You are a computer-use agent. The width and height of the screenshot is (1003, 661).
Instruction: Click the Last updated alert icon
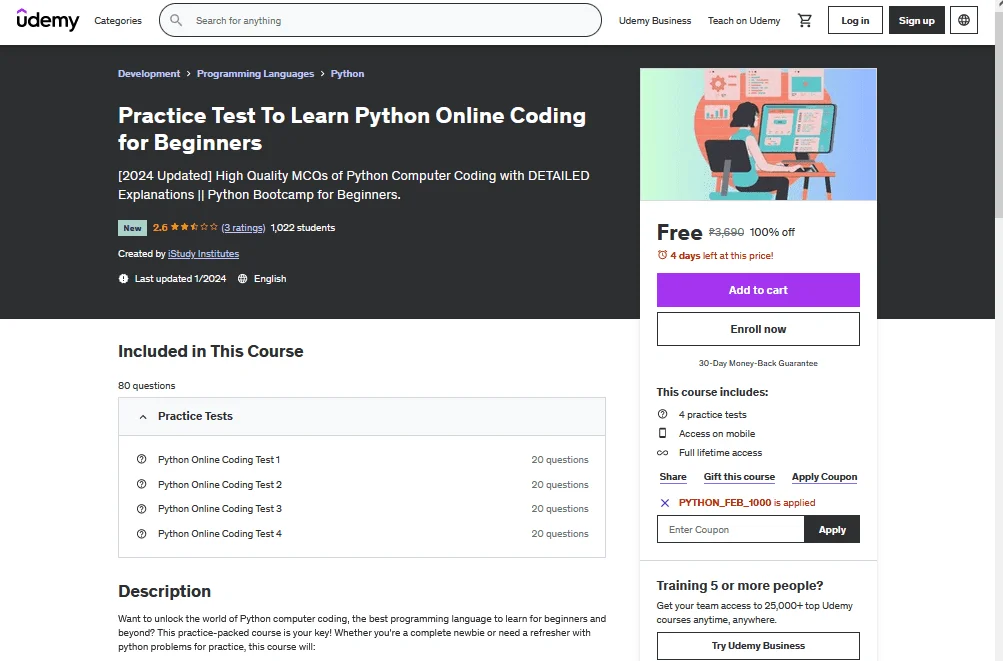123,278
